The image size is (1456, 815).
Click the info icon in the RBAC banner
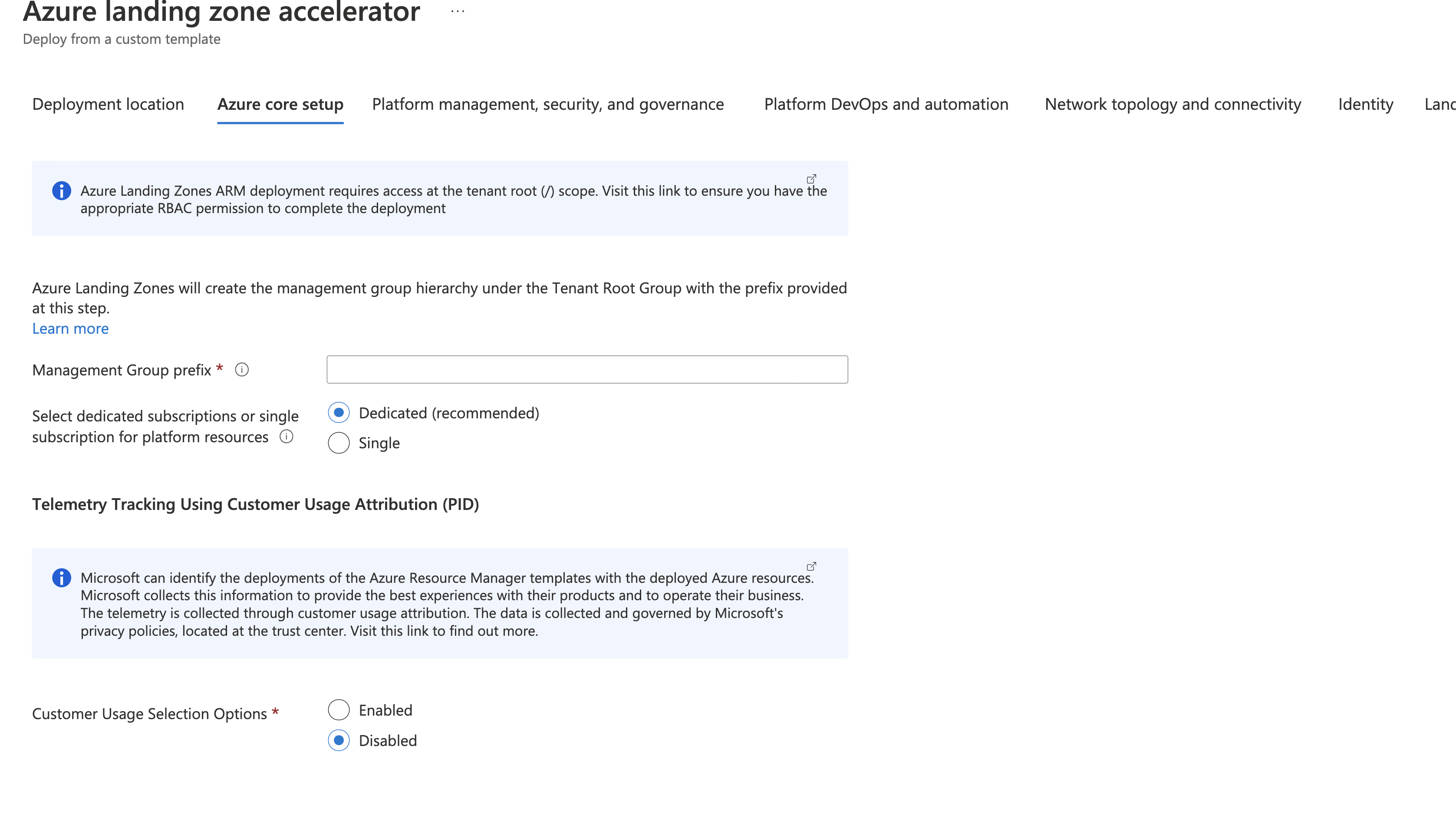[62, 191]
